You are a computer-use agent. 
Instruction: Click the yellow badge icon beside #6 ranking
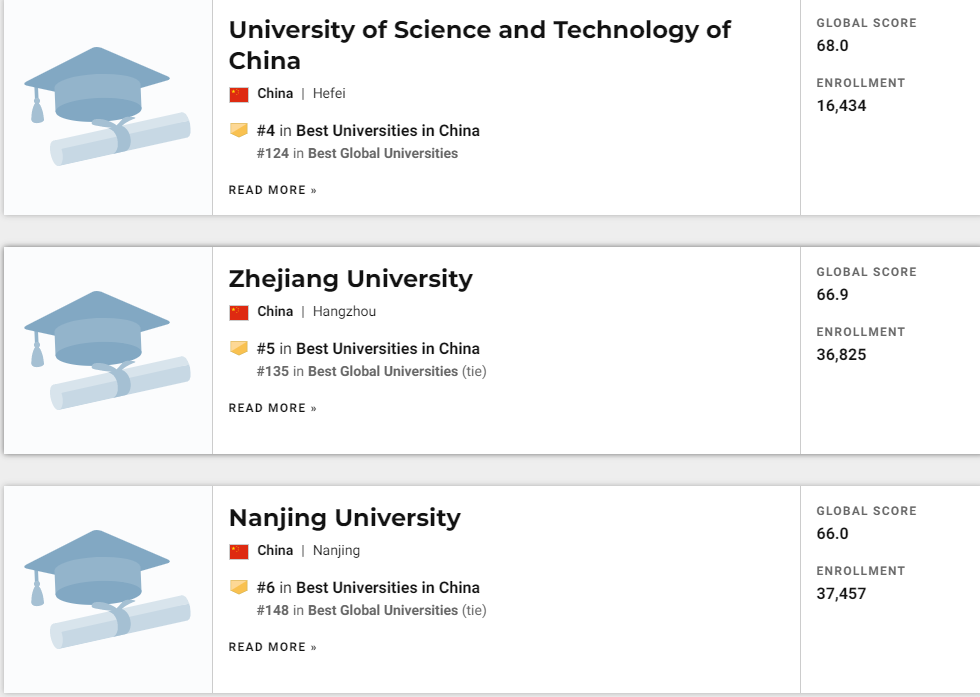[239, 587]
